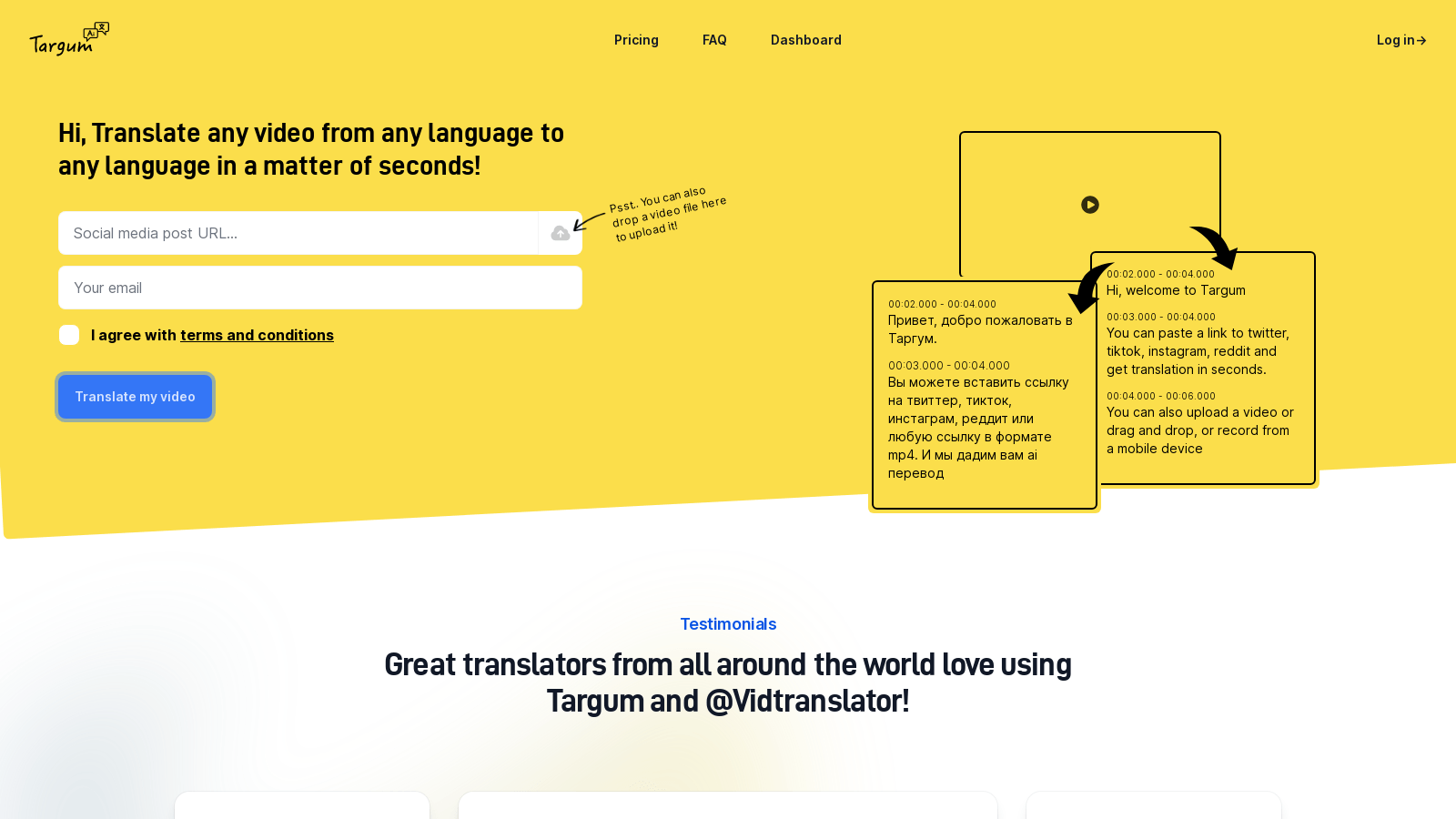Image resolution: width=1456 pixels, height=819 pixels.
Task: Click the Log in link
Action: 1401,40
